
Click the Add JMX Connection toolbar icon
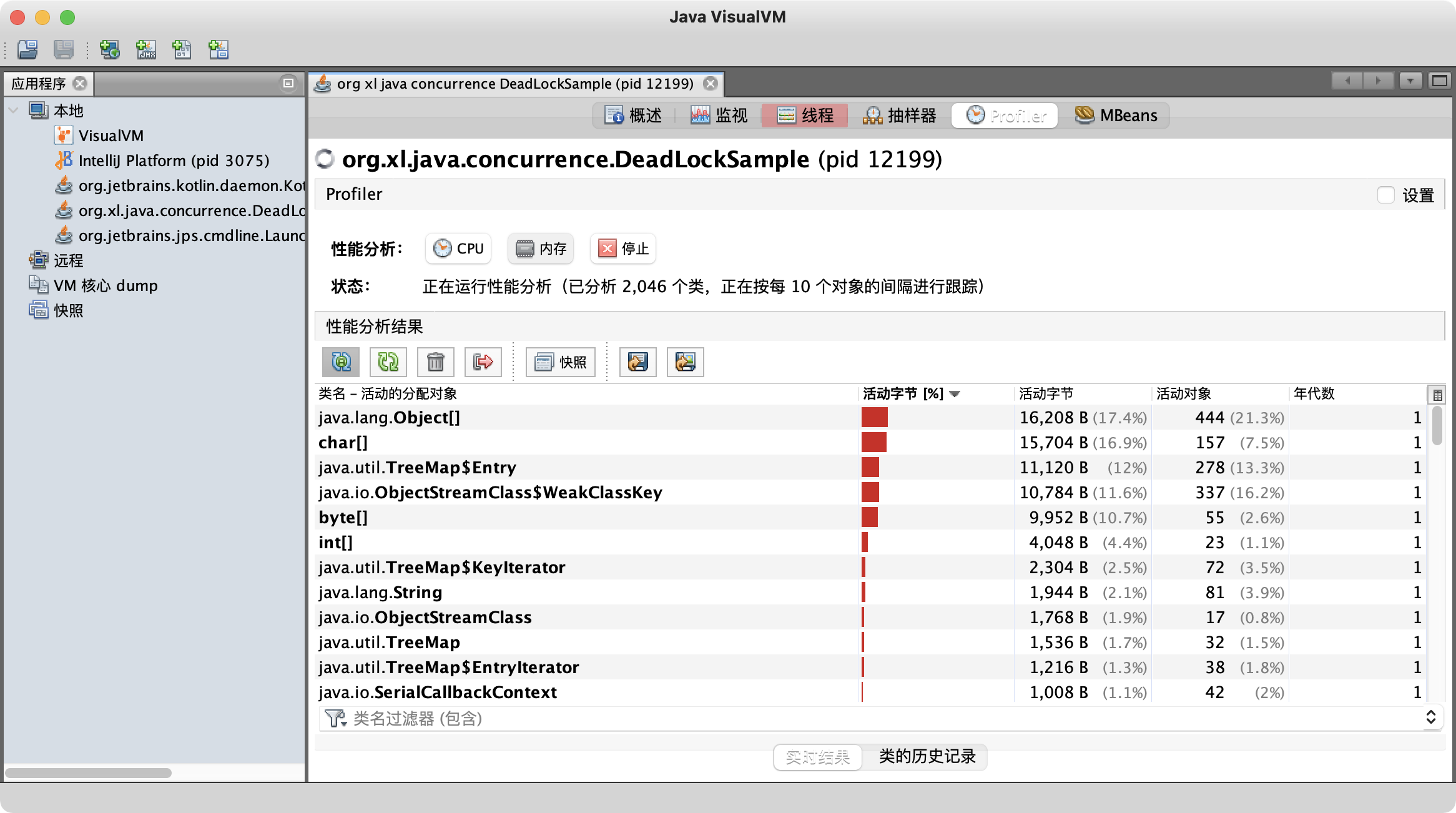[146, 49]
